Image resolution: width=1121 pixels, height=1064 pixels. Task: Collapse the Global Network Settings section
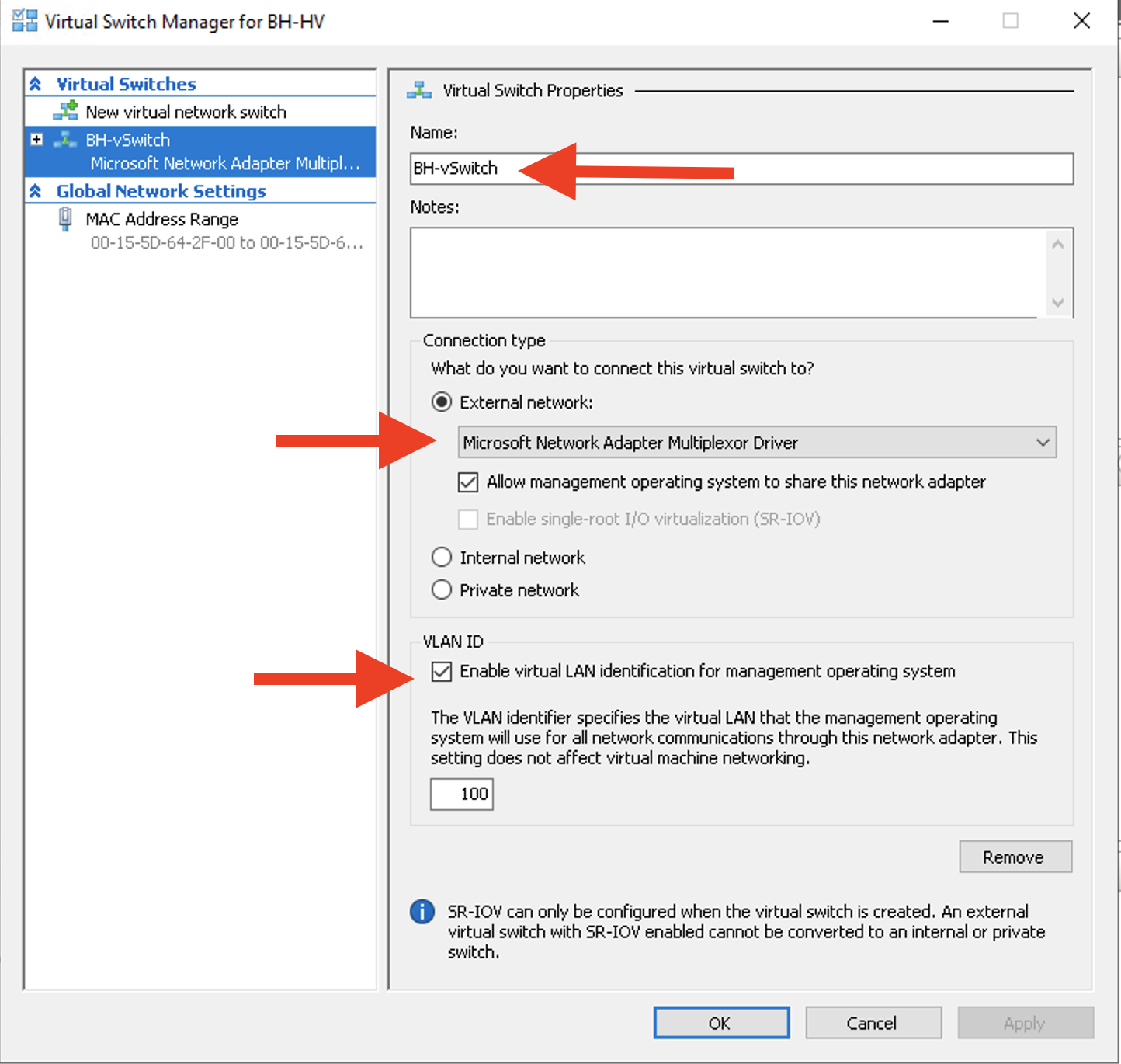(x=35, y=191)
